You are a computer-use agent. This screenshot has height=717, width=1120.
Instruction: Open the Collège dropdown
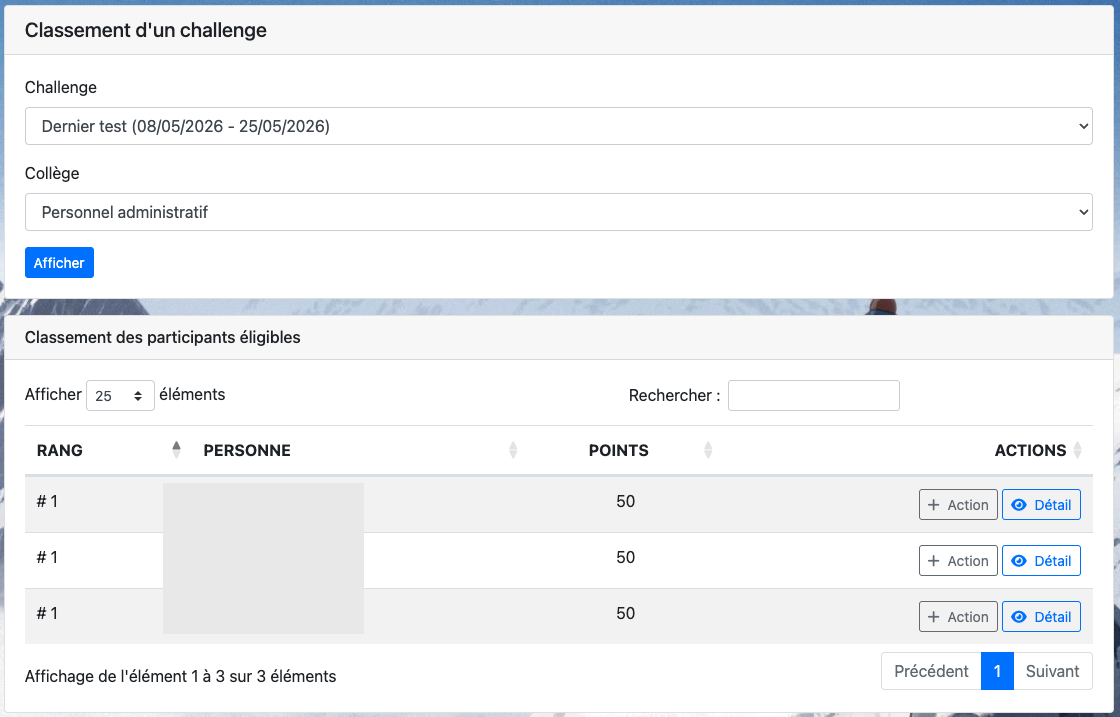pyautogui.click(x=559, y=212)
